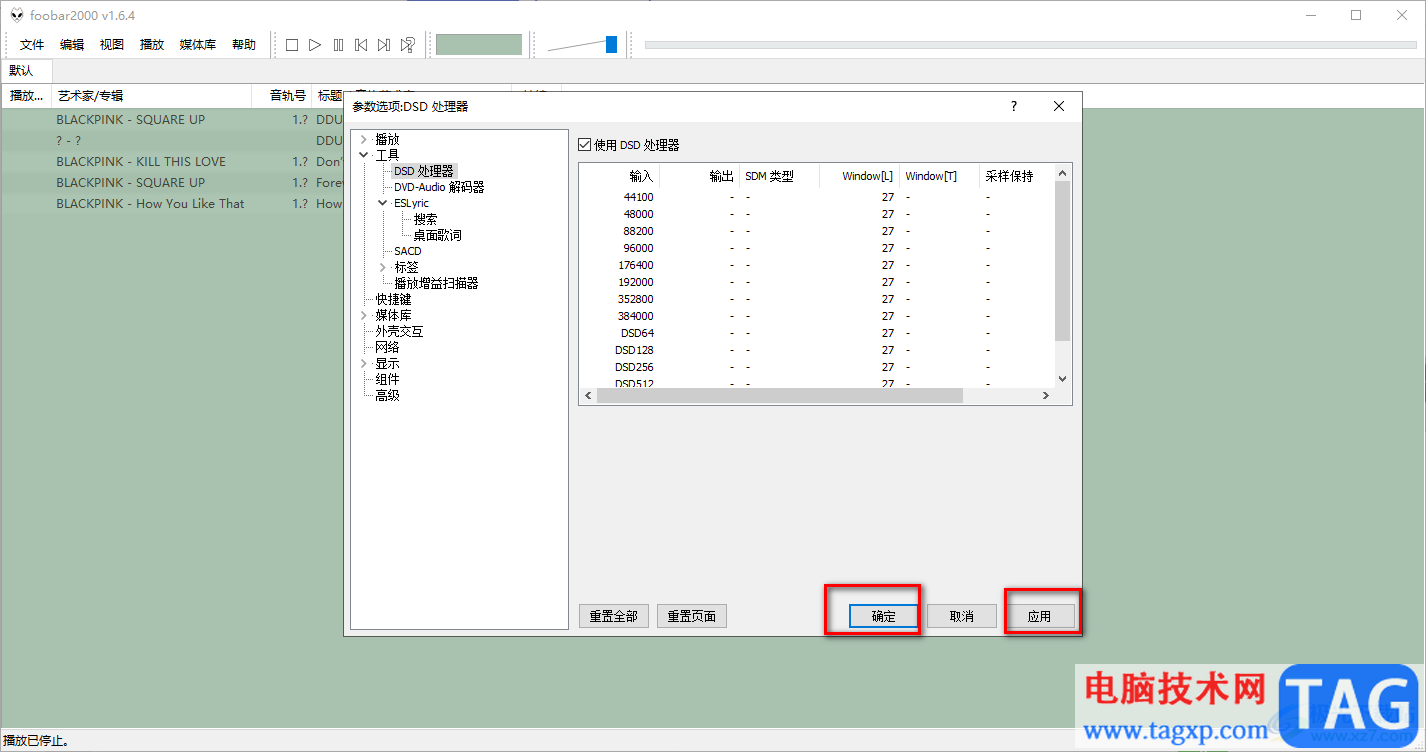Click the SDM 类型 column header
Image resolution: width=1426 pixels, height=752 pixels.
point(779,176)
